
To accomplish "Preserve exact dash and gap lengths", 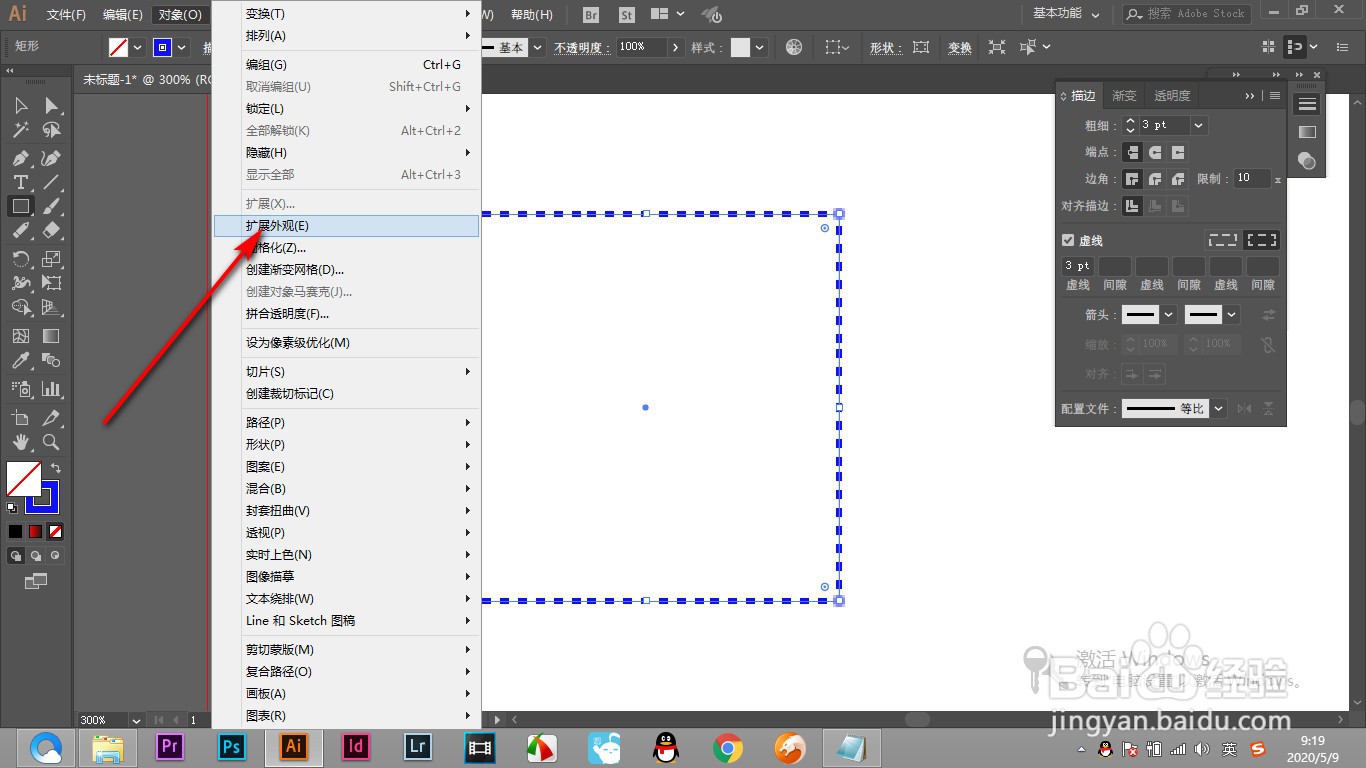I will click(x=1223, y=240).
